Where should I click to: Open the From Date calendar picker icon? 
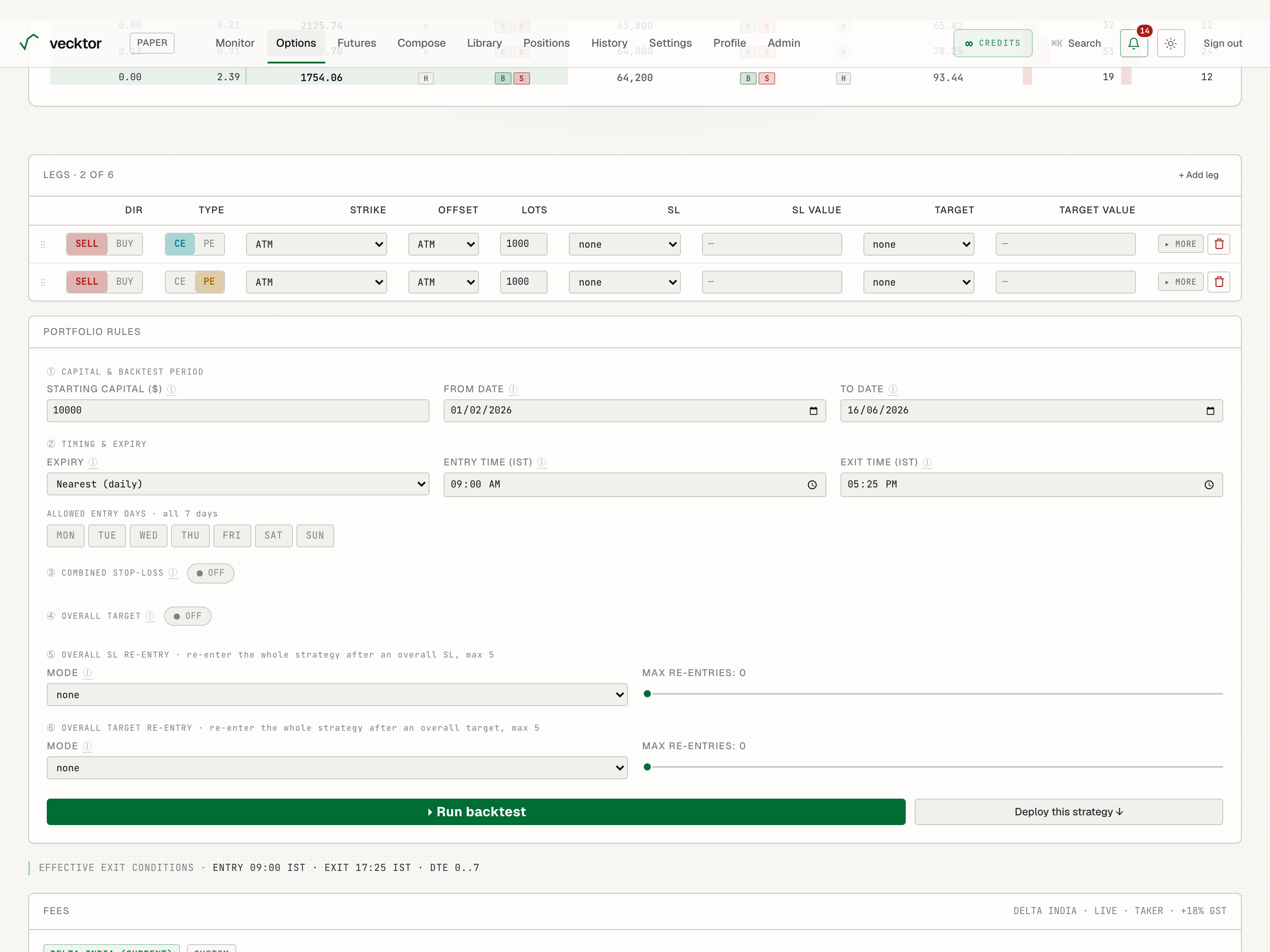click(813, 411)
